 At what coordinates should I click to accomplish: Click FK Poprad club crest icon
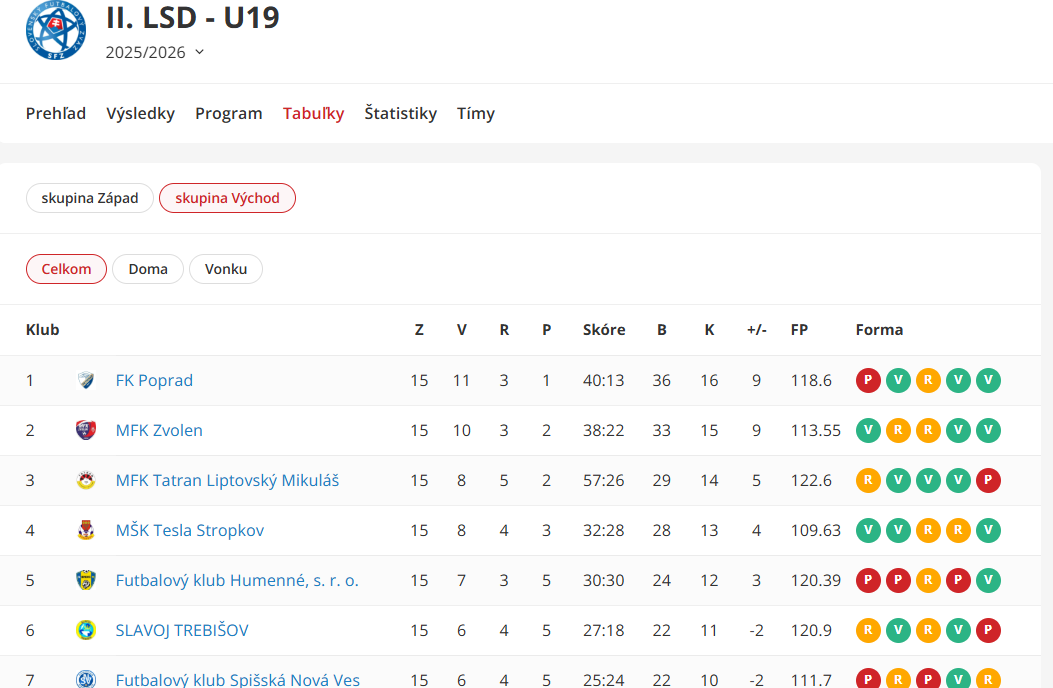(x=86, y=380)
